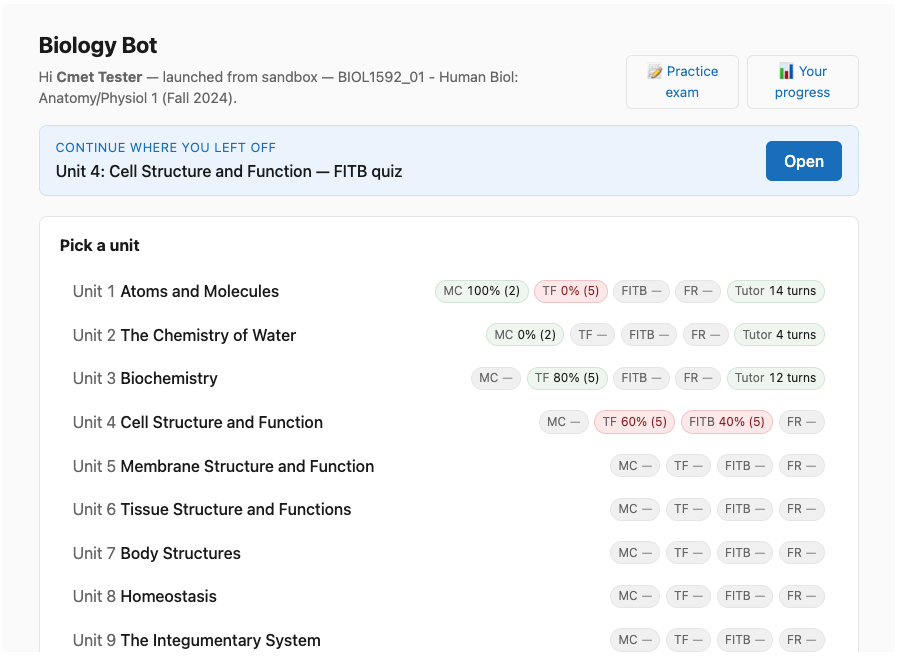Open Practice exam link text
Screen dimensions: 898x664
point(682,82)
